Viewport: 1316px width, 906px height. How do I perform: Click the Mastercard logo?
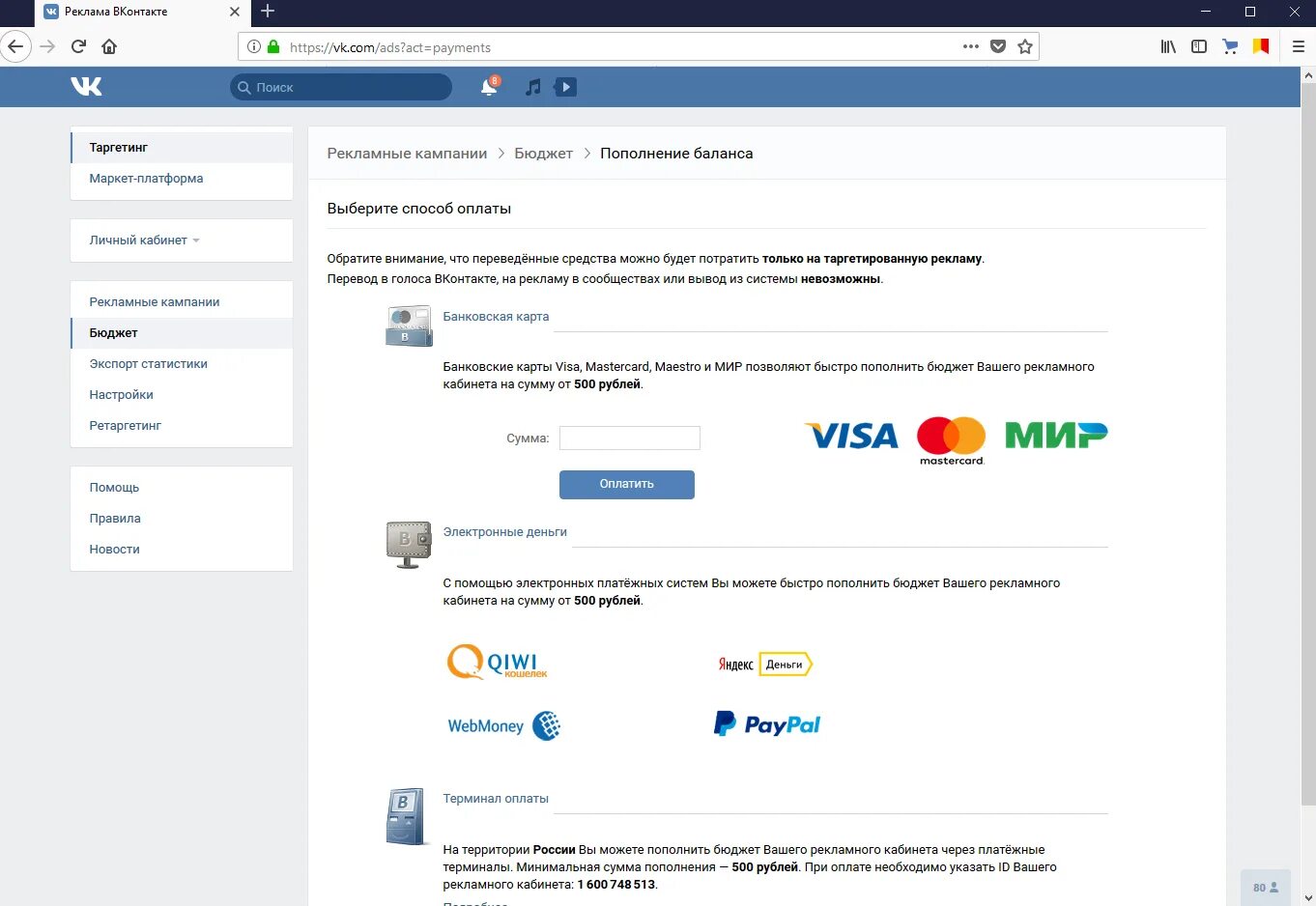(952, 440)
